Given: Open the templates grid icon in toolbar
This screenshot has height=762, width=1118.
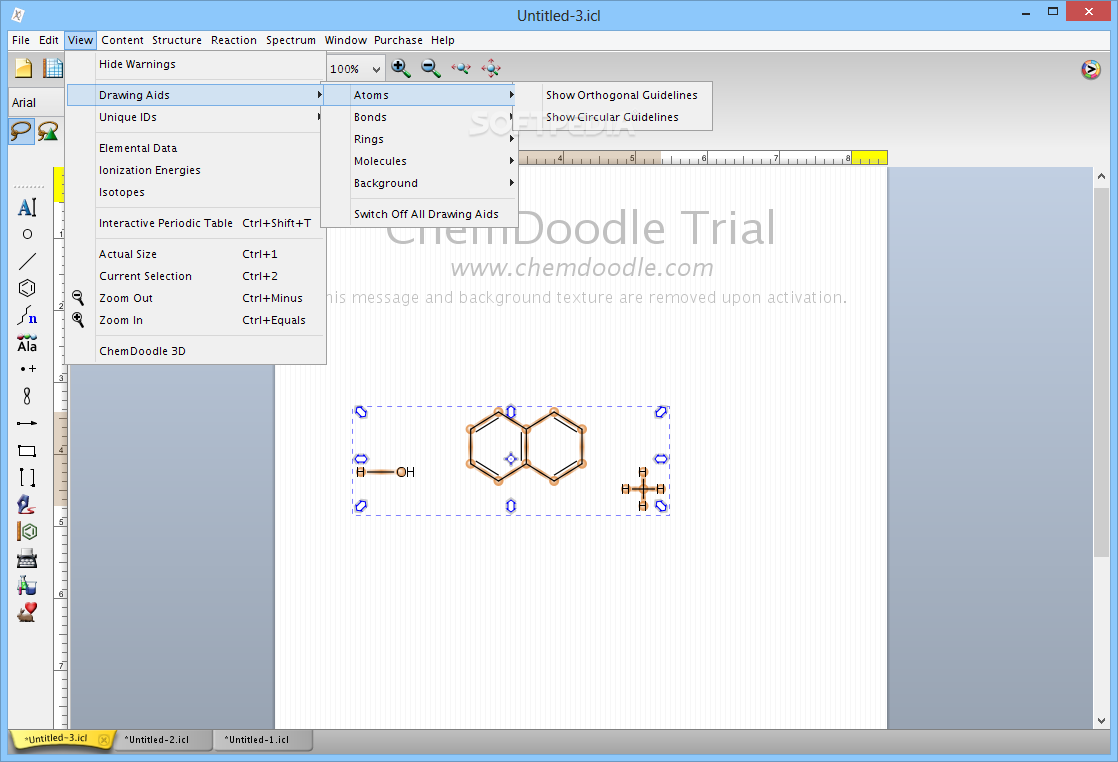Looking at the screenshot, I should coord(53,68).
